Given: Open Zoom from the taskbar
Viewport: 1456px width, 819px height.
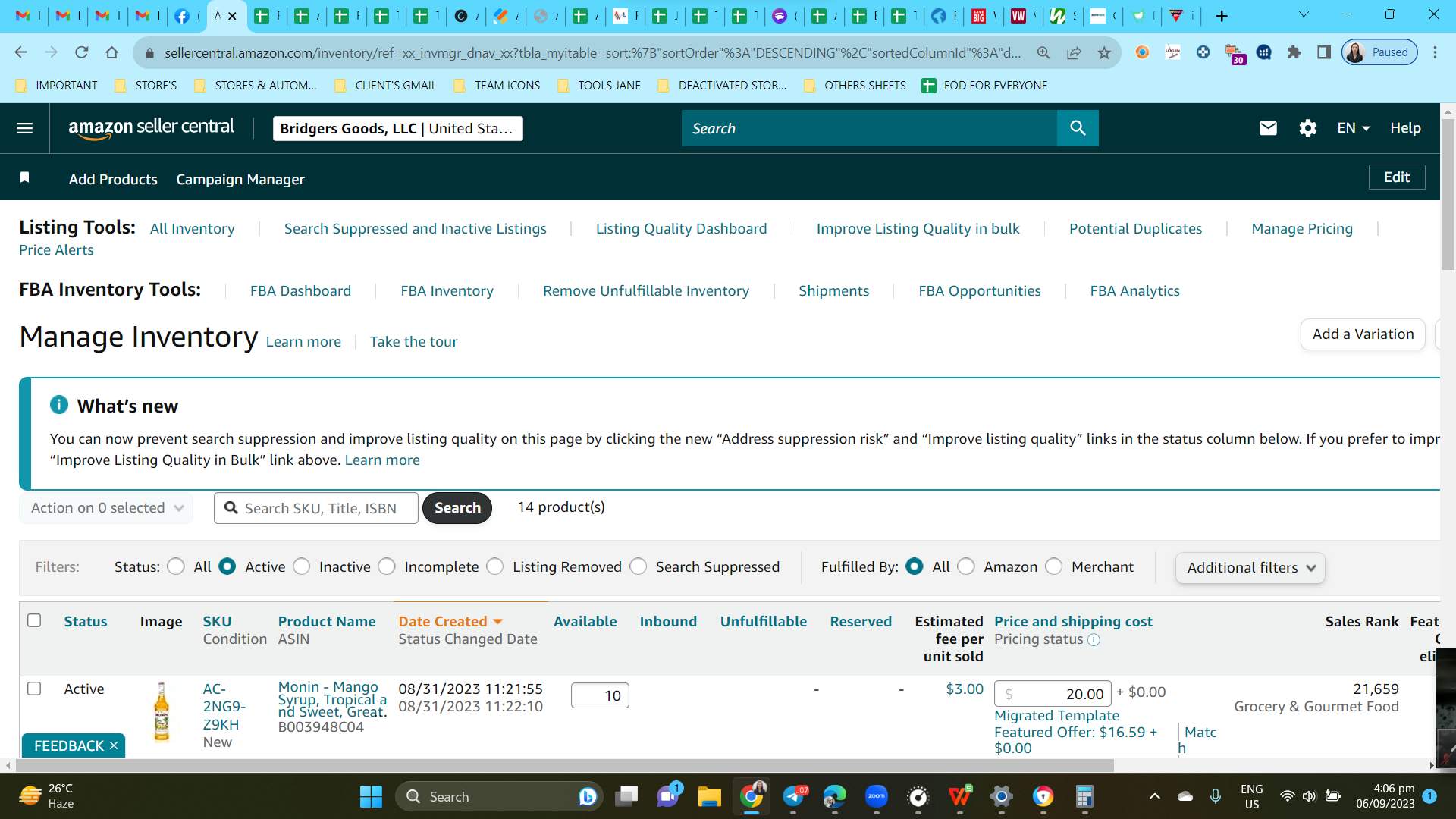Looking at the screenshot, I should pos(876,796).
